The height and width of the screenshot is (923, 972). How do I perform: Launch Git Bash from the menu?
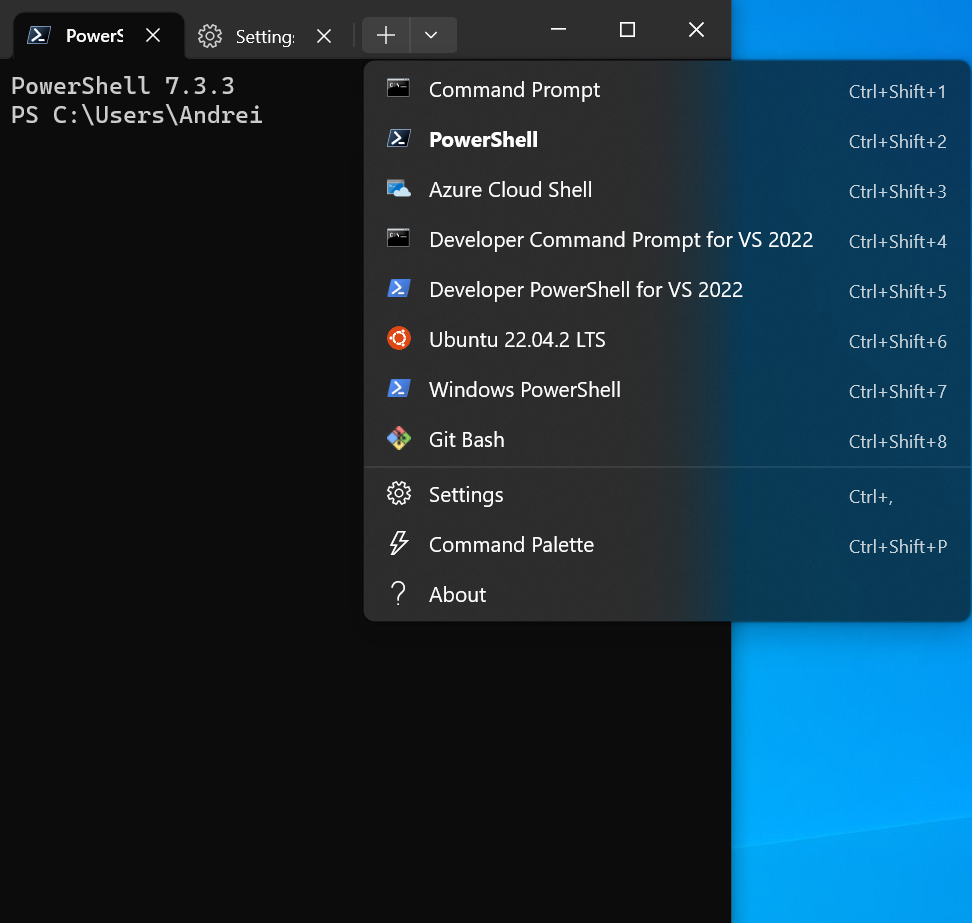coord(666,439)
